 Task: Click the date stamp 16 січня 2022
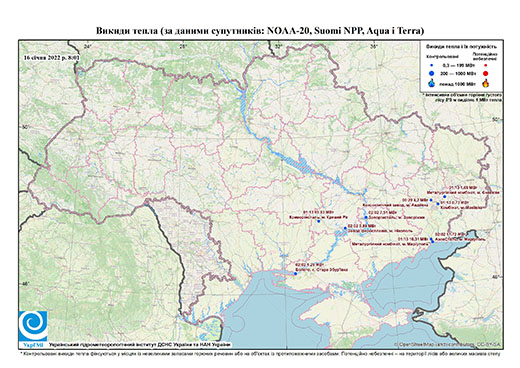pos(52,57)
